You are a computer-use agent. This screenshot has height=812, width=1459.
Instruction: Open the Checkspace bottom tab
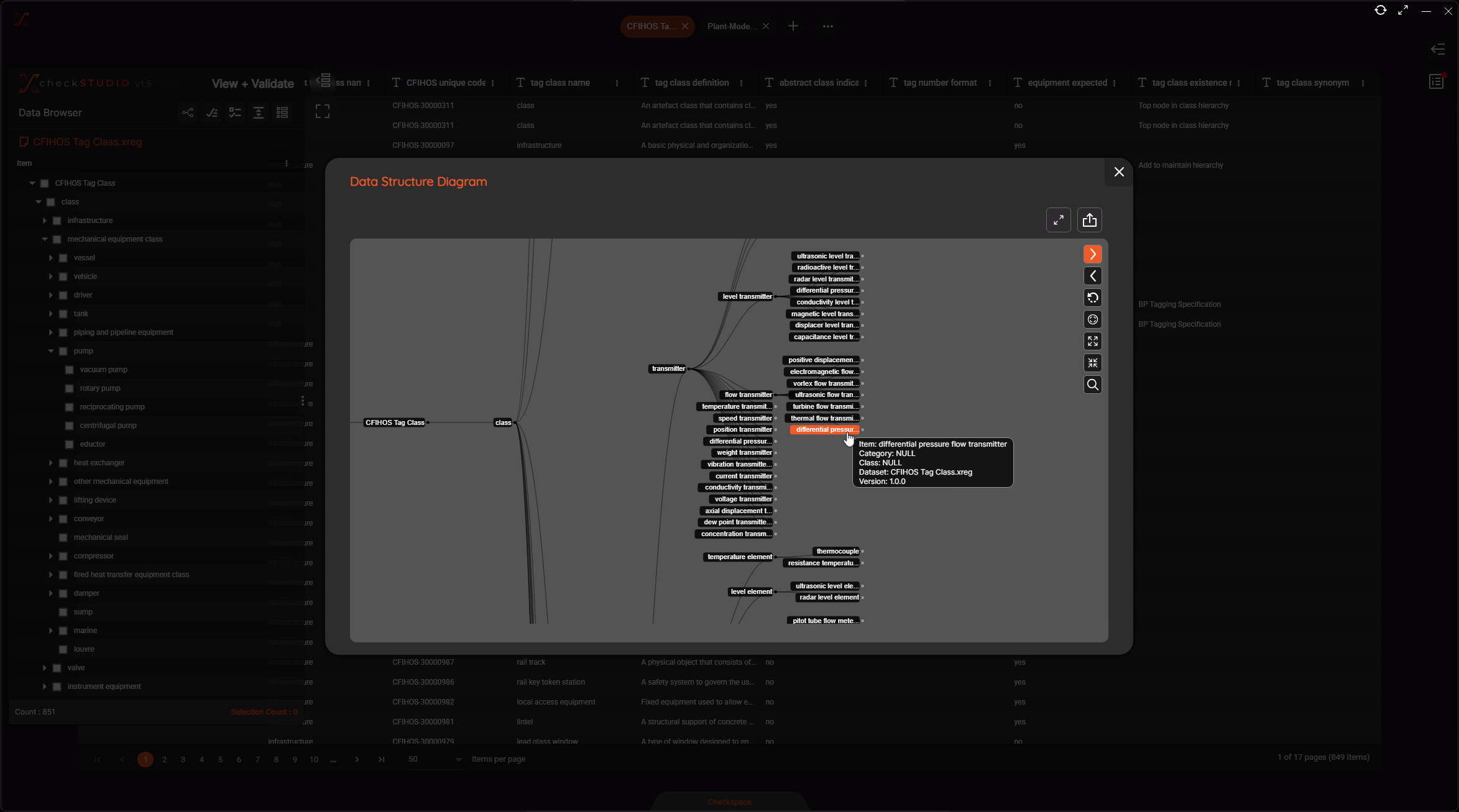coord(729,802)
